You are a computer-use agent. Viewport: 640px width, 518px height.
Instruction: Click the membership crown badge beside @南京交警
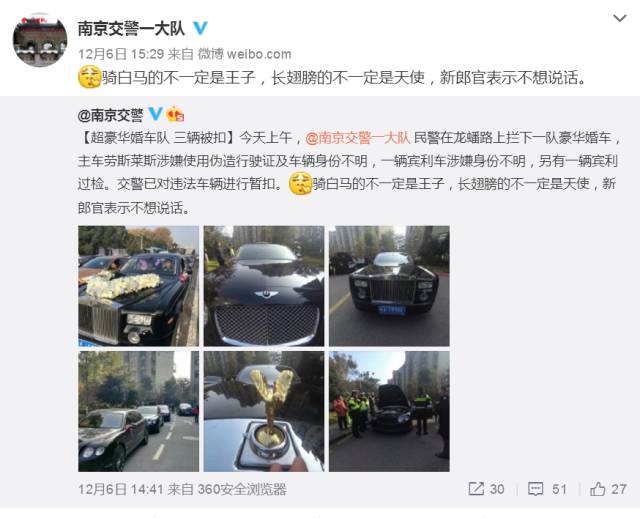[175, 114]
